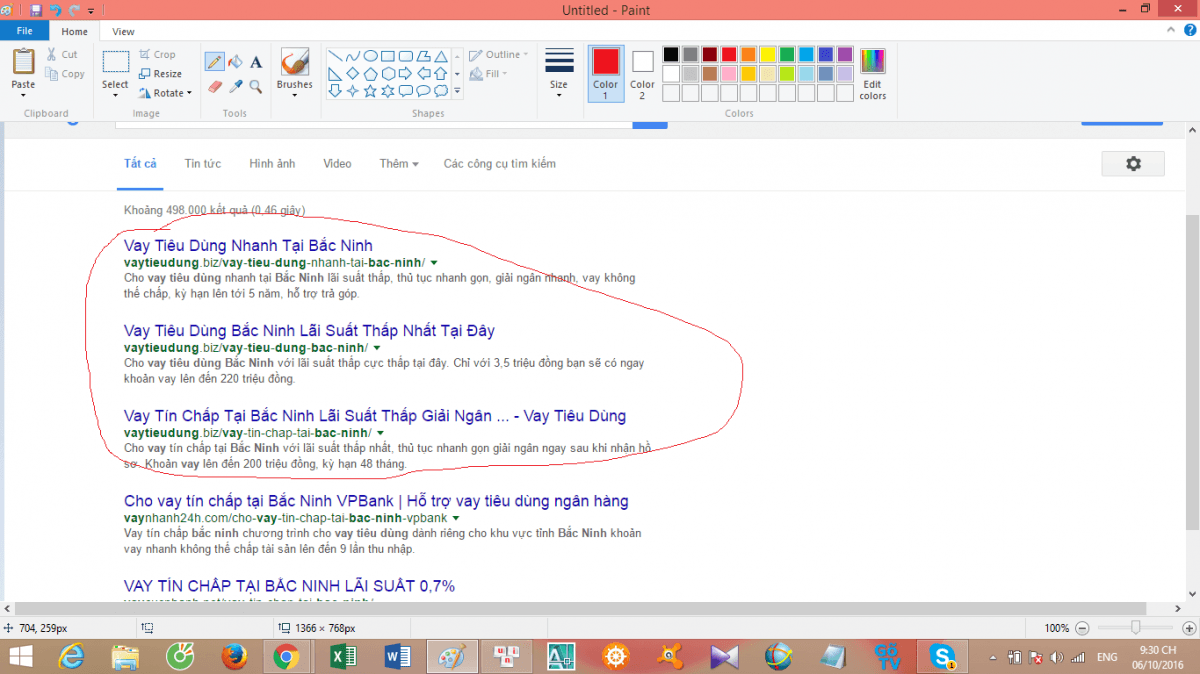
Task: Click the Zoom in plus button
Action: pyautogui.click(x=1188, y=628)
